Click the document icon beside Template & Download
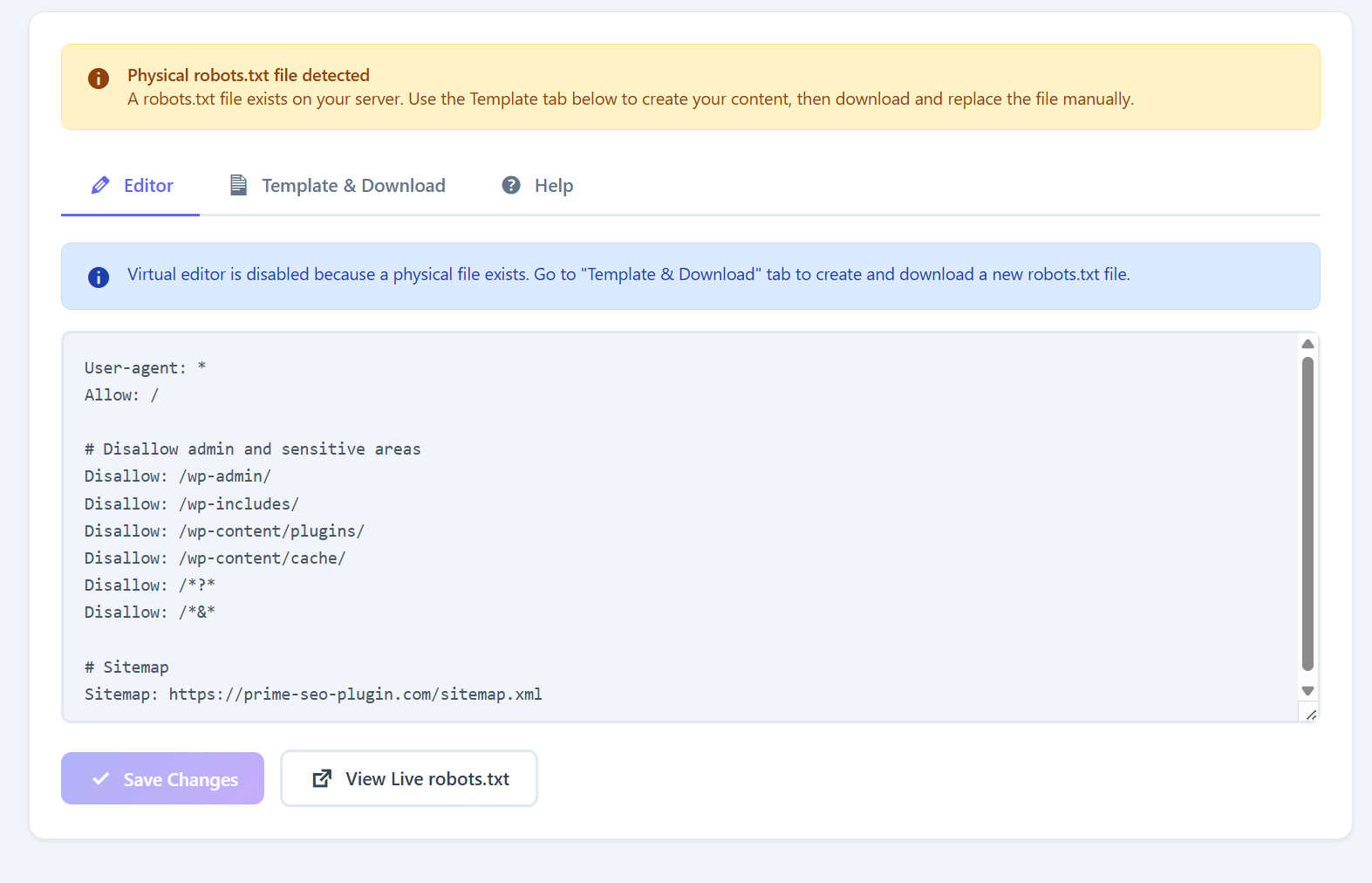Viewport: 1372px width, 883px height. (238, 185)
